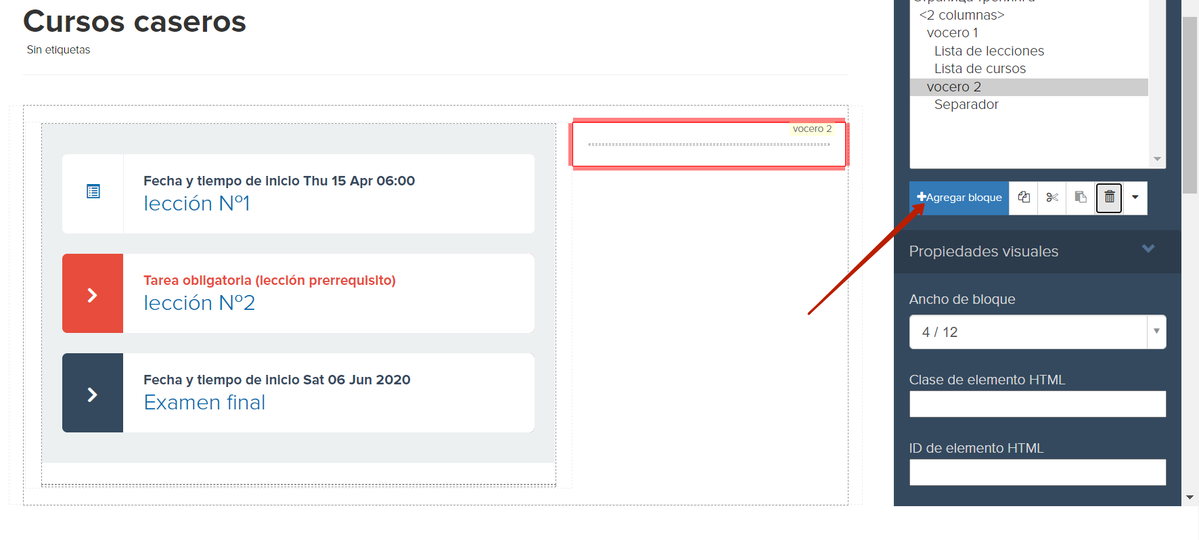Focus the ID de elemento HTML field
The image size is (1199, 540).
click(x=1038, y=472)
